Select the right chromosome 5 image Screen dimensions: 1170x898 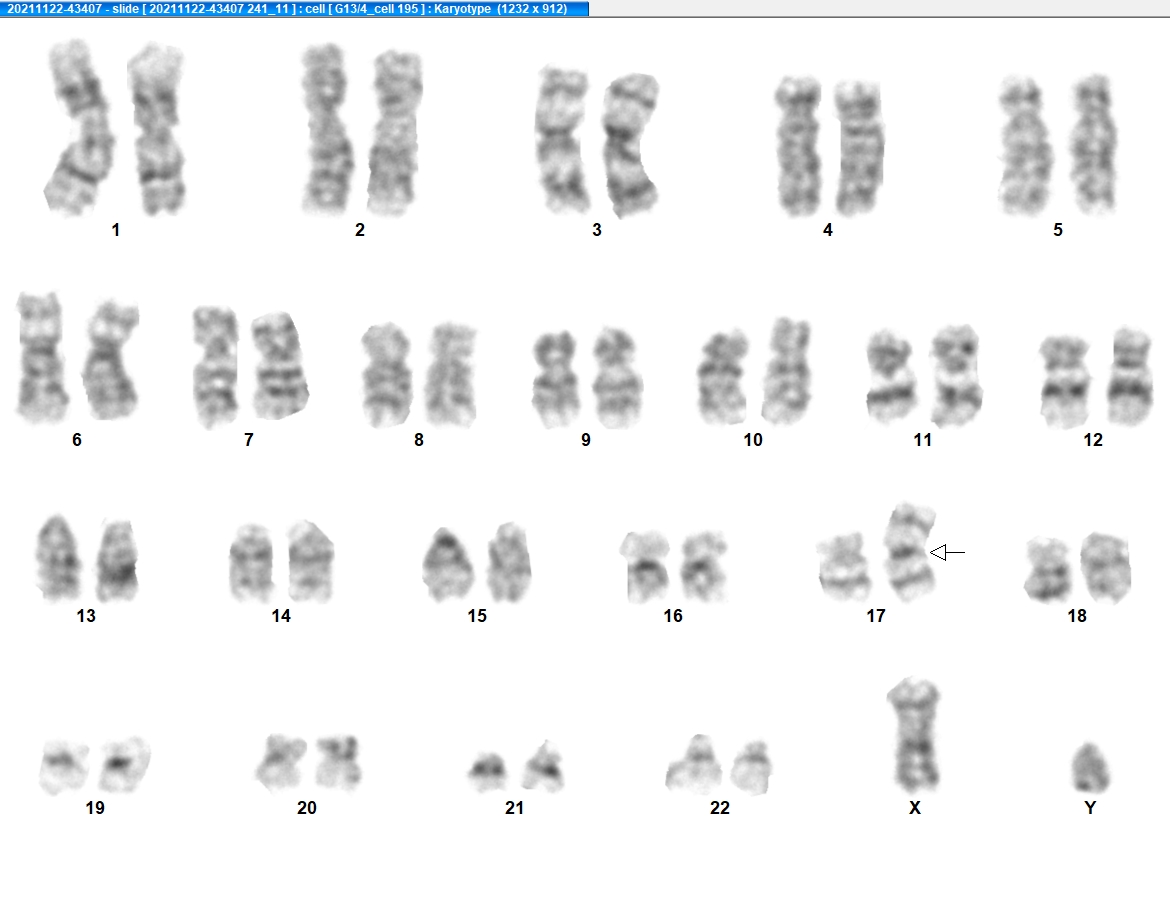[x=1093, y=144]
